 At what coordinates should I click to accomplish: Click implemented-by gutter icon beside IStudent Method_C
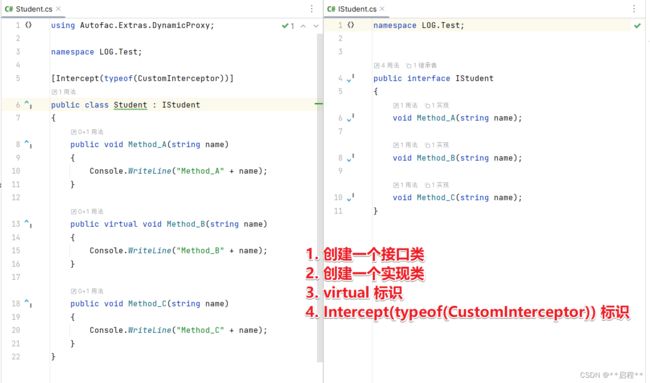click(x=351, y=197)
